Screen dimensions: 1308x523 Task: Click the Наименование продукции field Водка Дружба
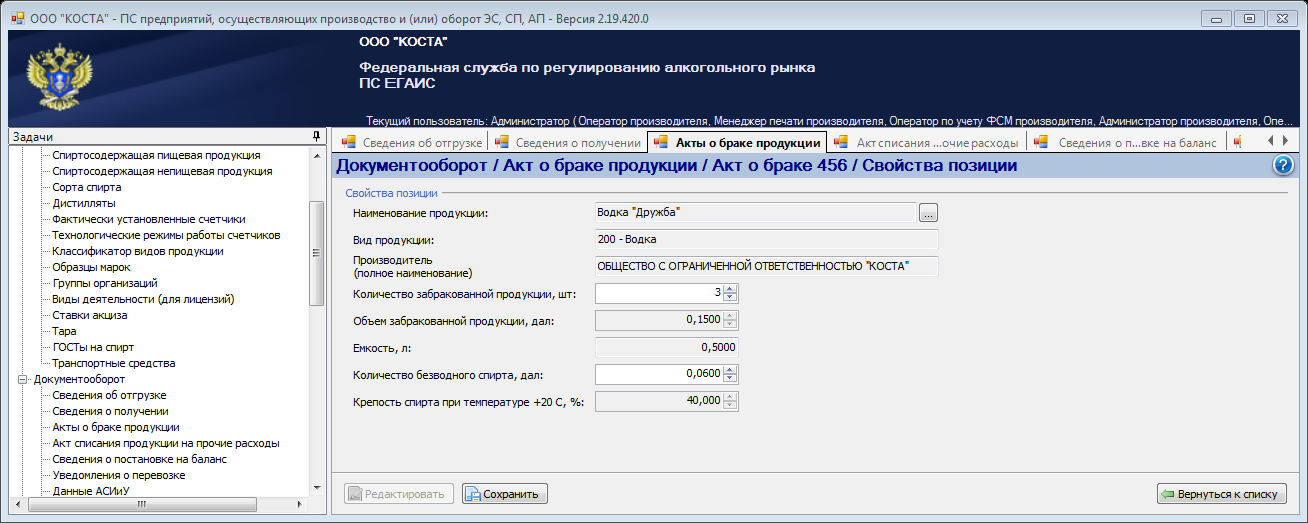click(x=755, y=212)
